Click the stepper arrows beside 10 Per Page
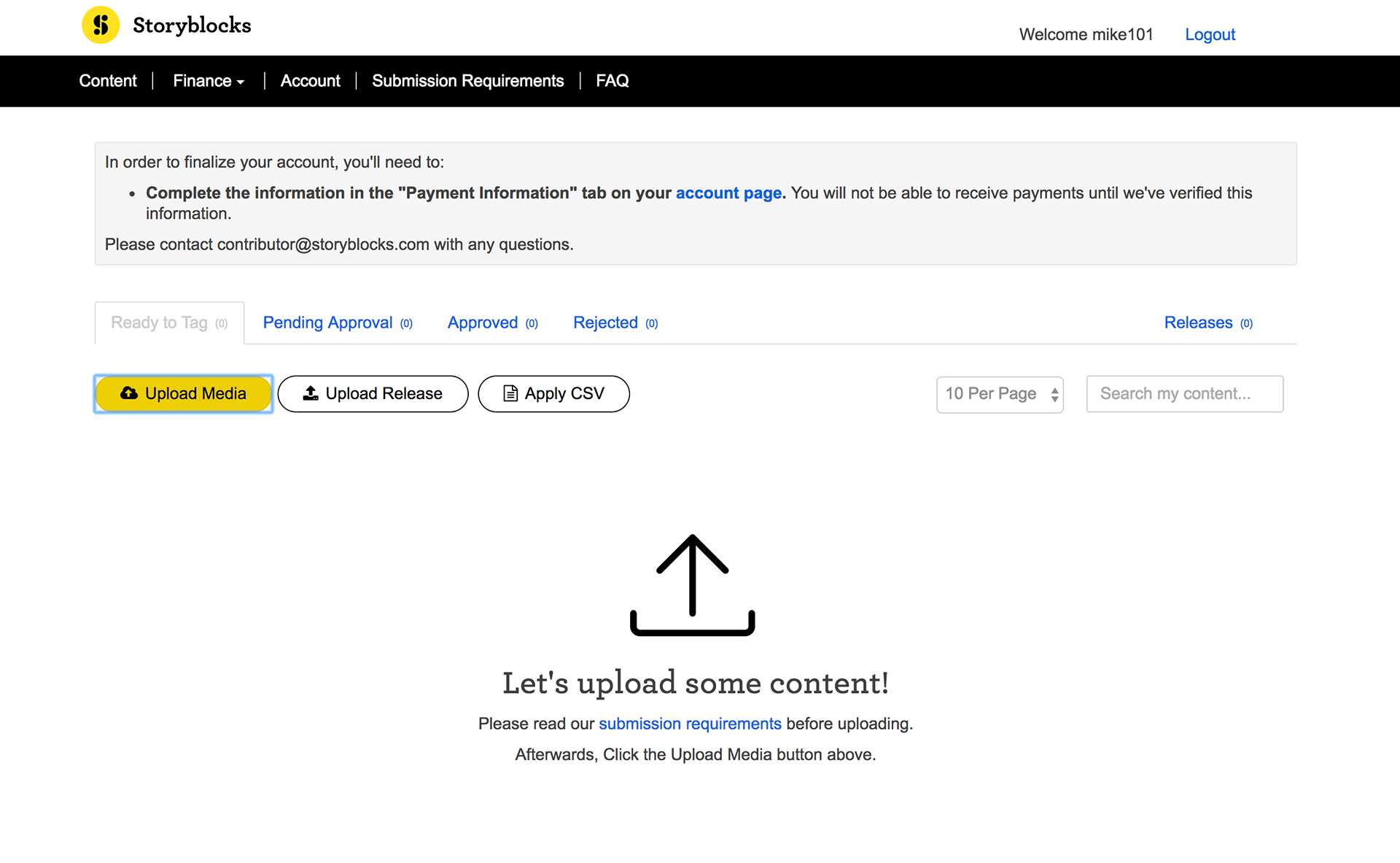 click(x=1053, y=394)
